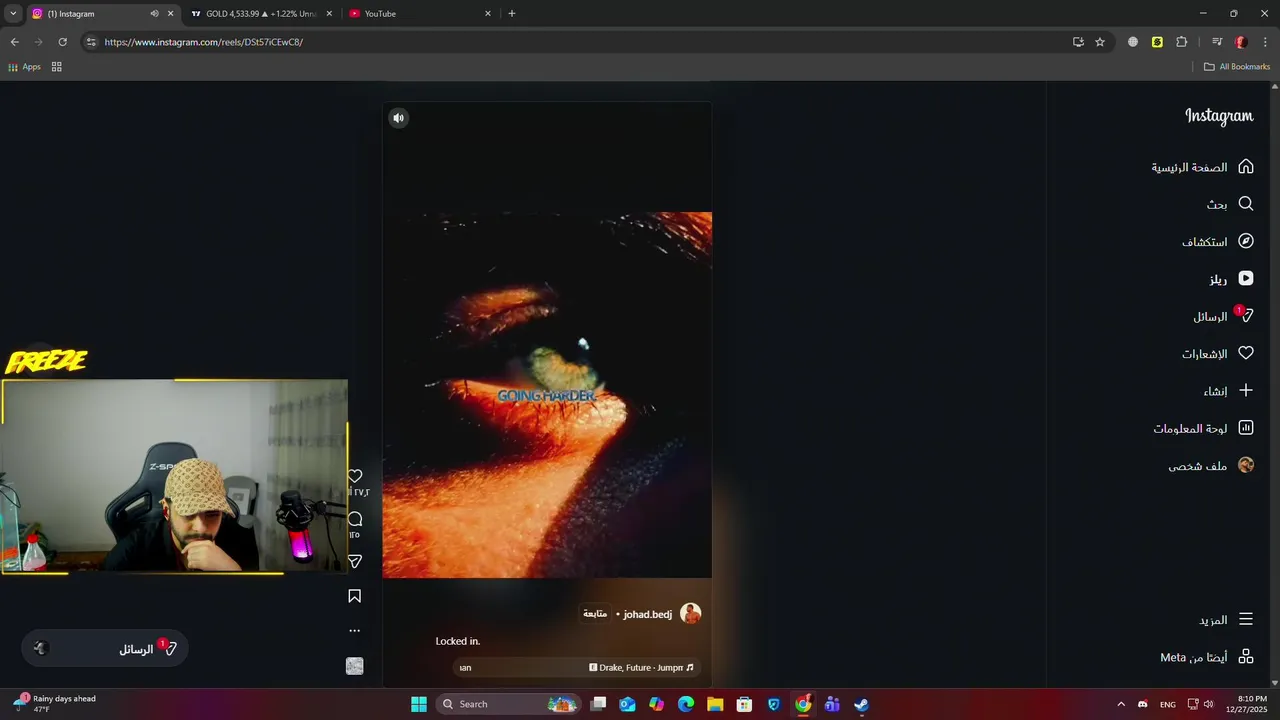This screenshot has height=720, width=1280.
Task: Click the 'Locked in.' caption text
Action: point(458,641)
